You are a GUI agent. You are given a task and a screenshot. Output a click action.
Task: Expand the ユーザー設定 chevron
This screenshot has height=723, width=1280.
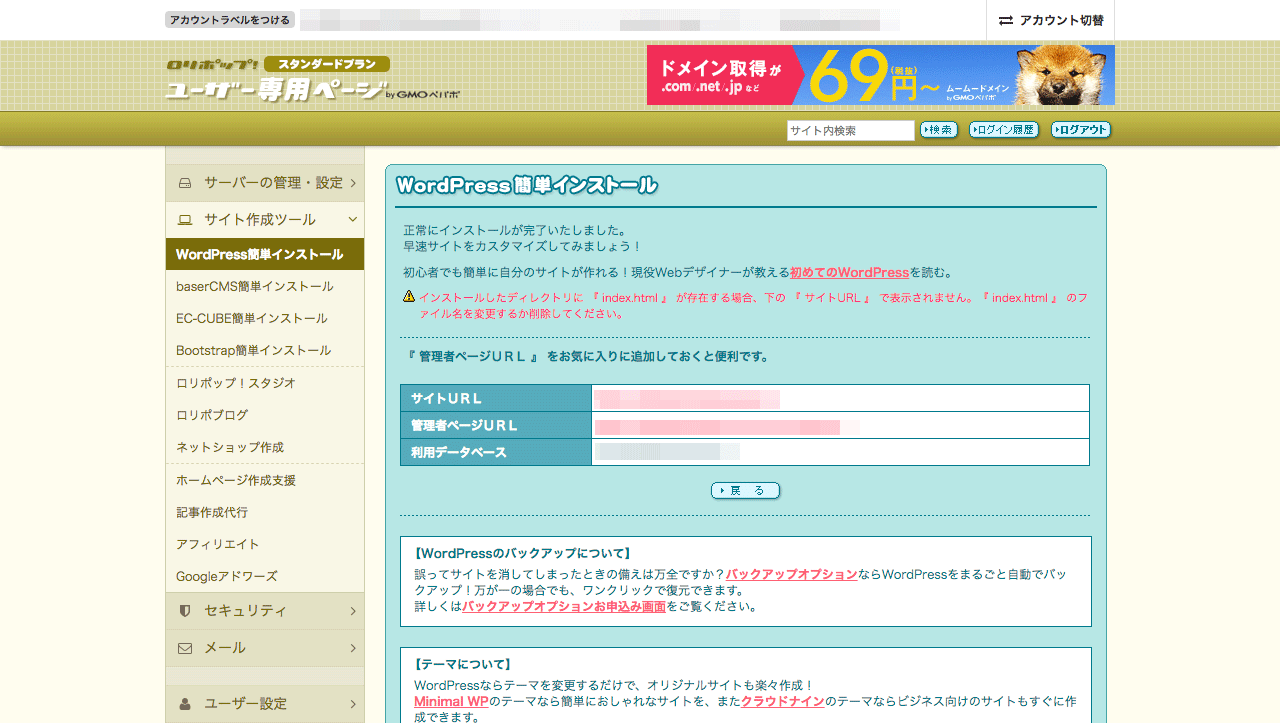tap(353, 704)
